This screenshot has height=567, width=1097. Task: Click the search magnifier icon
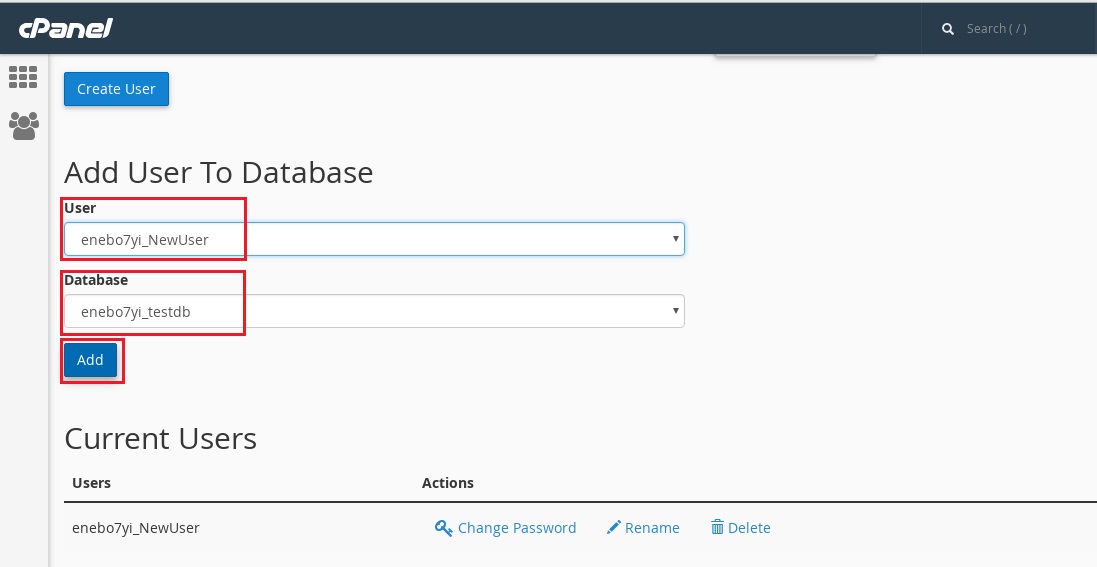[x=948, y=29]
